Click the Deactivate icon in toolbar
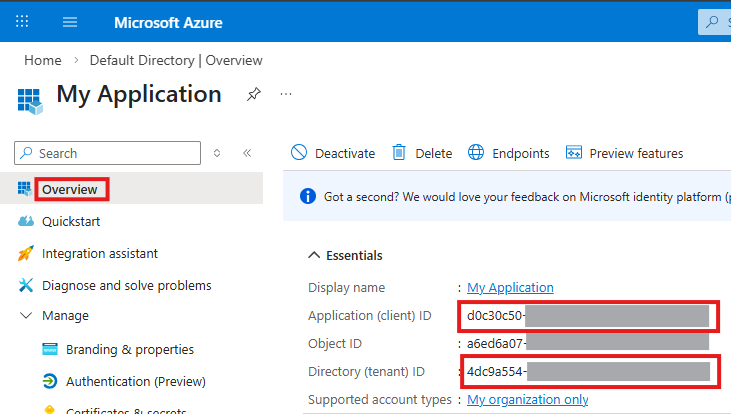This screenshot has width=731, height=414. click(x=299, y=153)
